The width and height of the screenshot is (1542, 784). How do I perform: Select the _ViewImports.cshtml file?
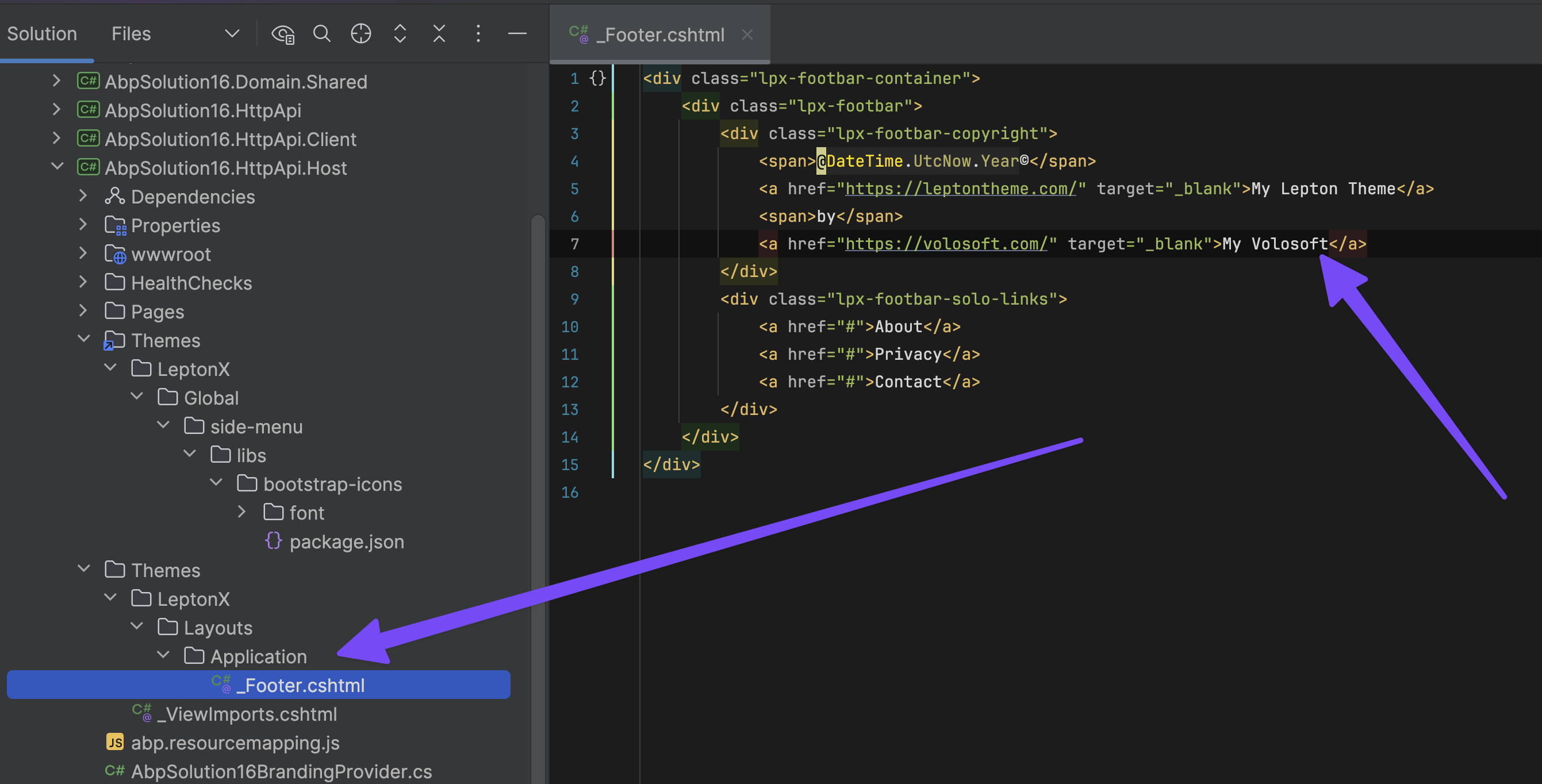coord(247,714)
